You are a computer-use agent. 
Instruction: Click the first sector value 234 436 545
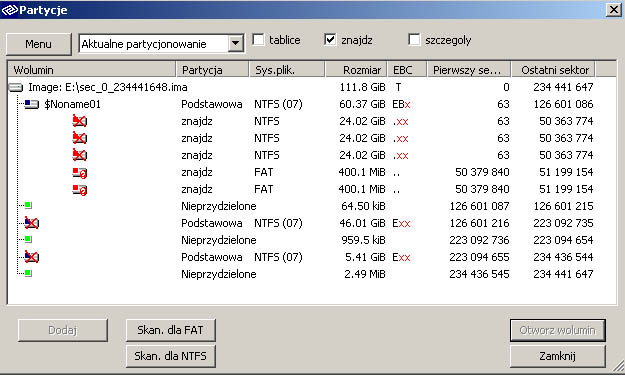pos(480,274)
